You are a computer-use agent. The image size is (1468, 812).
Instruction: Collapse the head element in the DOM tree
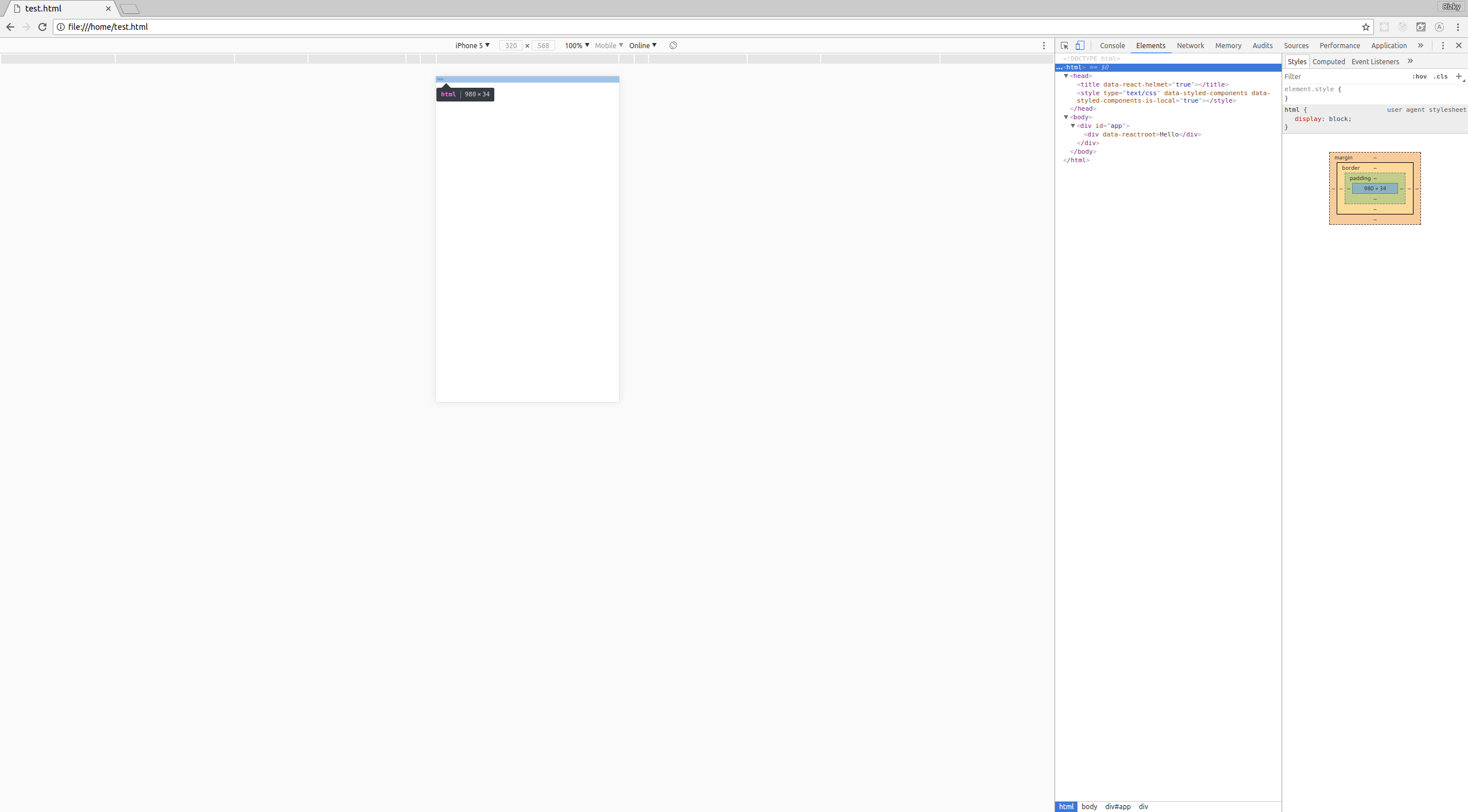[1067, 76]
